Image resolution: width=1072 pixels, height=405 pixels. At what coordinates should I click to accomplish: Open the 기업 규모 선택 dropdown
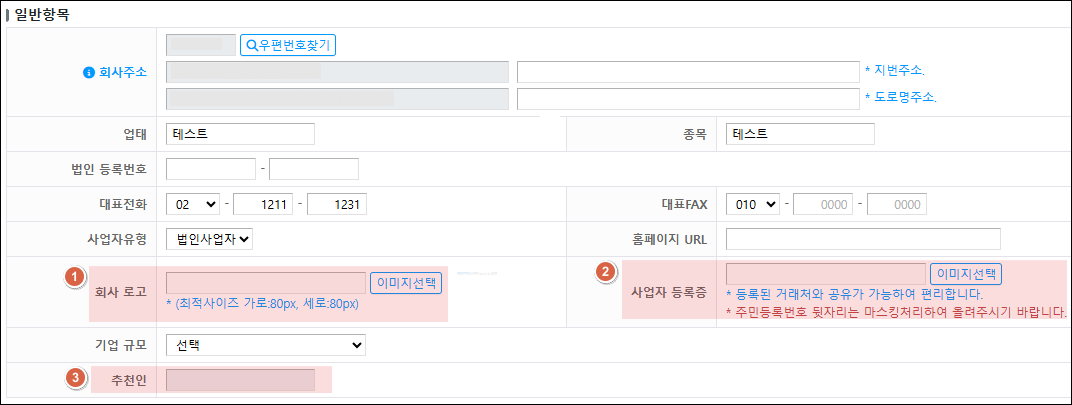(265, 345)
